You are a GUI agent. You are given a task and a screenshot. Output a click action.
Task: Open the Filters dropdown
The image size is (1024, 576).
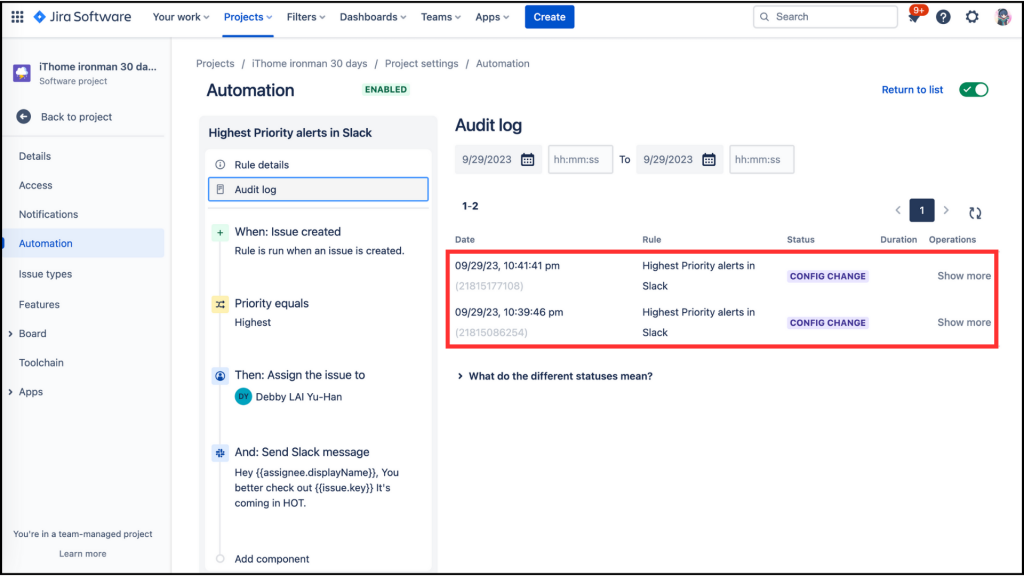tap(306, 17)
